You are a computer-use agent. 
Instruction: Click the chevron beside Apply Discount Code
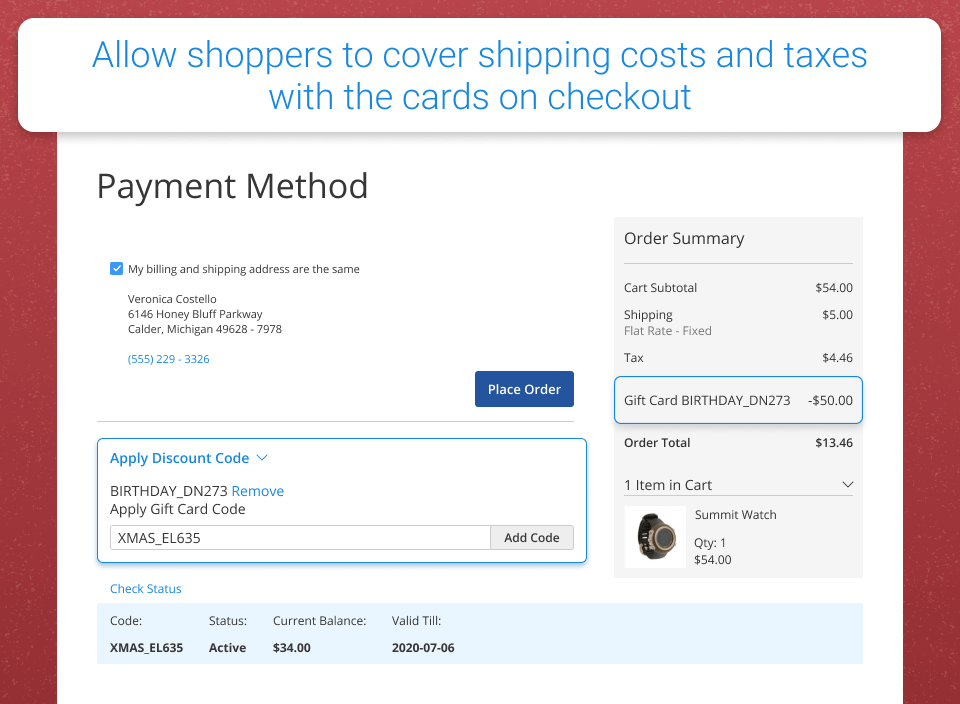(x=263, y=458)
